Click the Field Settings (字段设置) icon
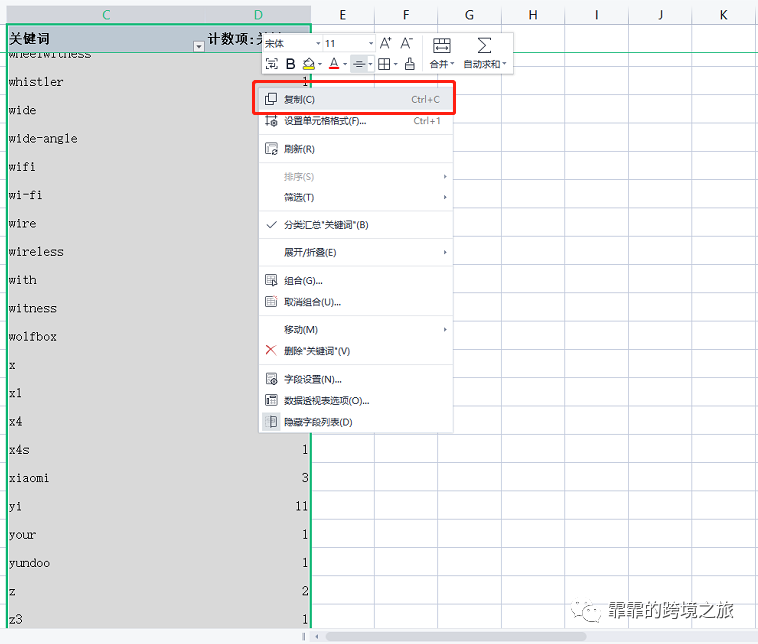This screenshot has height=644, width=758. 271,379
